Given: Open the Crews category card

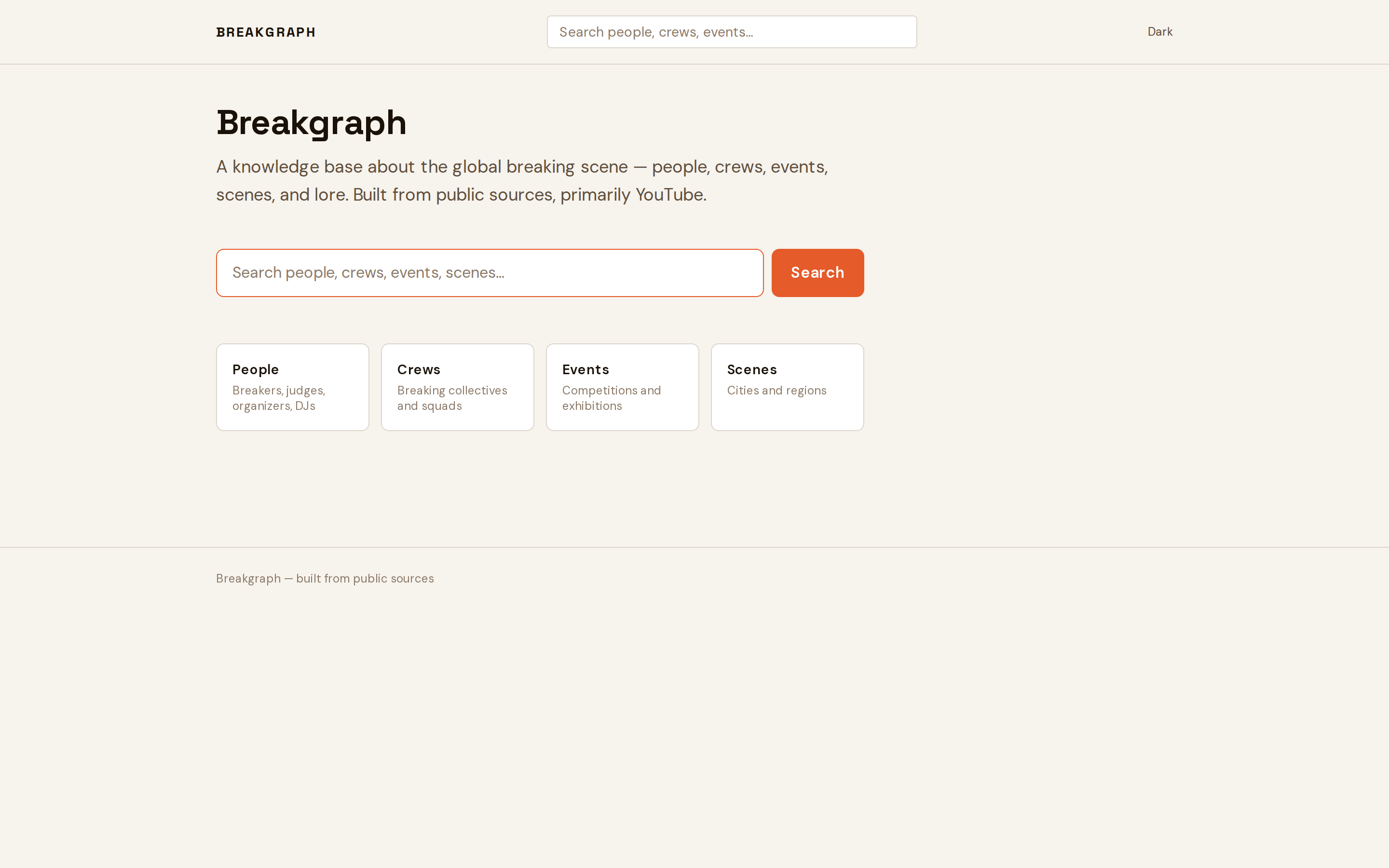Looking at the screenshot, I should click(457, 386).
